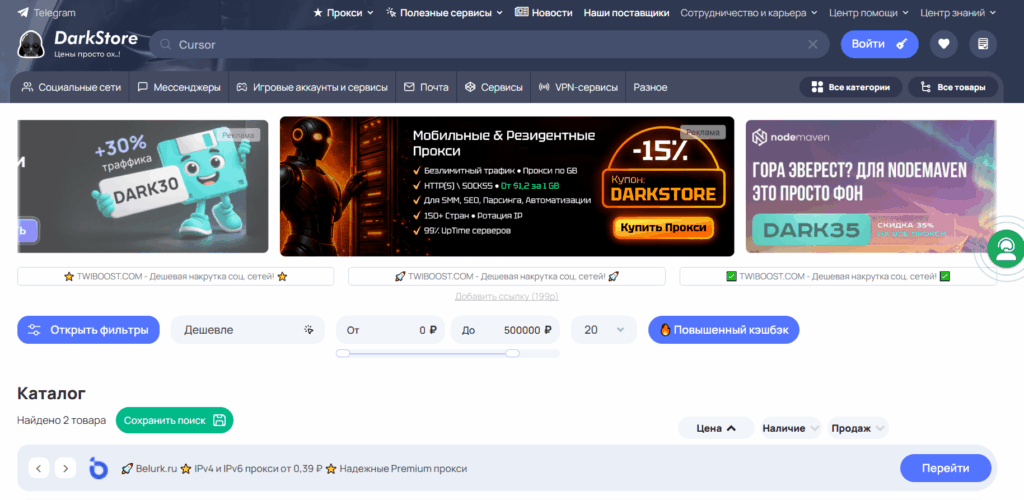Image resolution: width=1024 pixels, height=500 pixels.
Task: Open the green support chat icon
Action: [x=1006, y=250]
